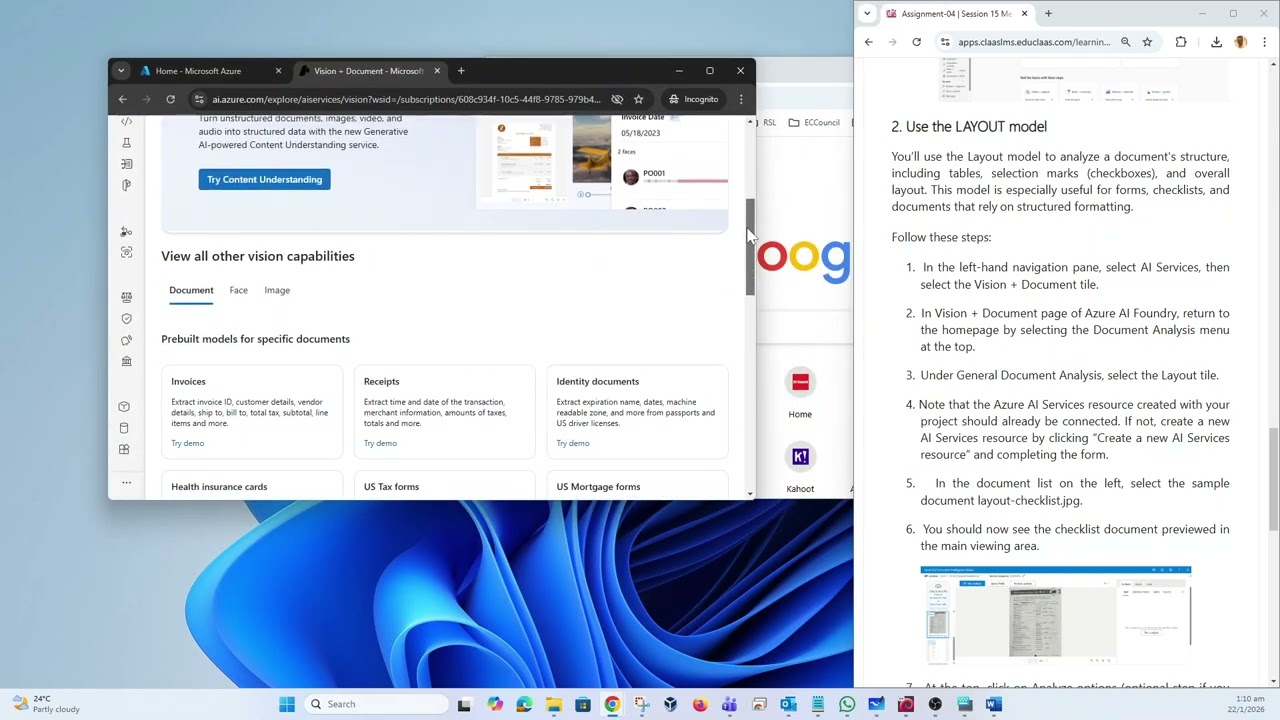The width and height of the screenshot is (1280, 720).
Task: Open the Kahoot shortcut on the Google page
Action: click(x=800, y=467)
